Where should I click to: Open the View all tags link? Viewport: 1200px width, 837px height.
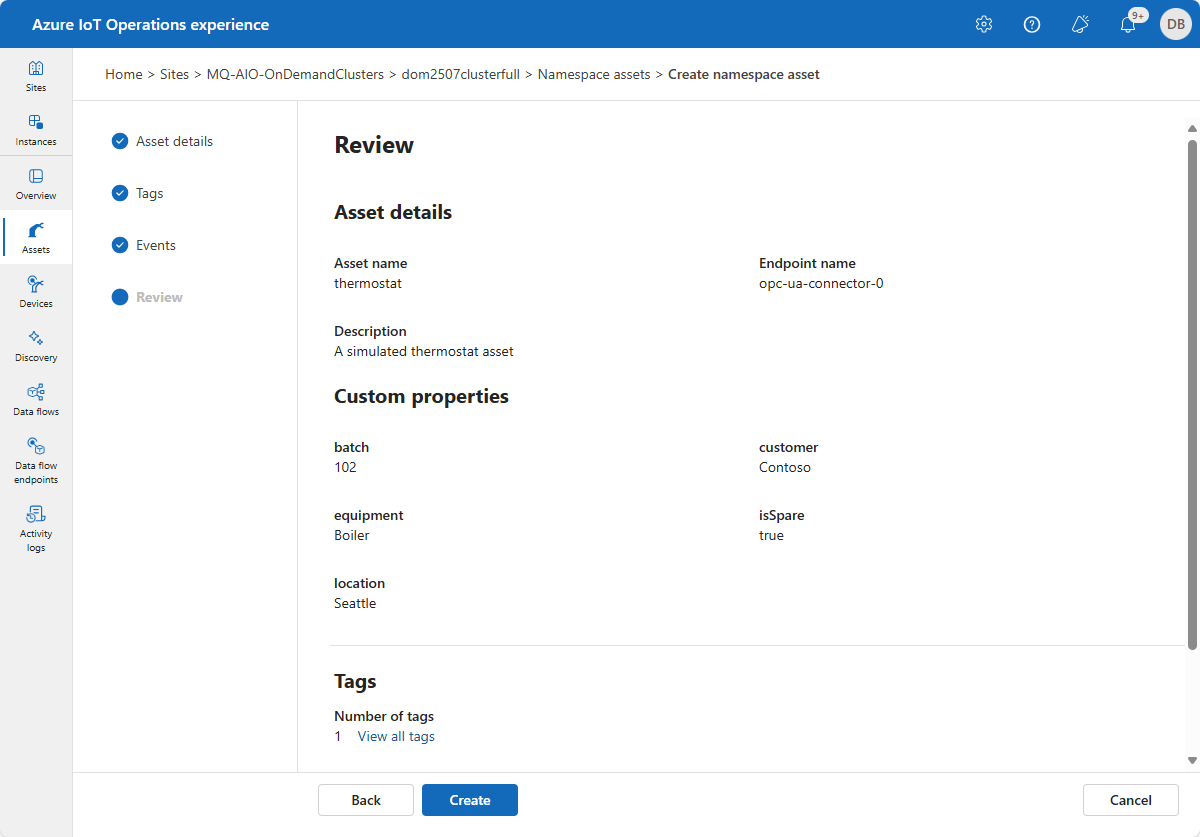pyautogui.click(x=396, y=736)
